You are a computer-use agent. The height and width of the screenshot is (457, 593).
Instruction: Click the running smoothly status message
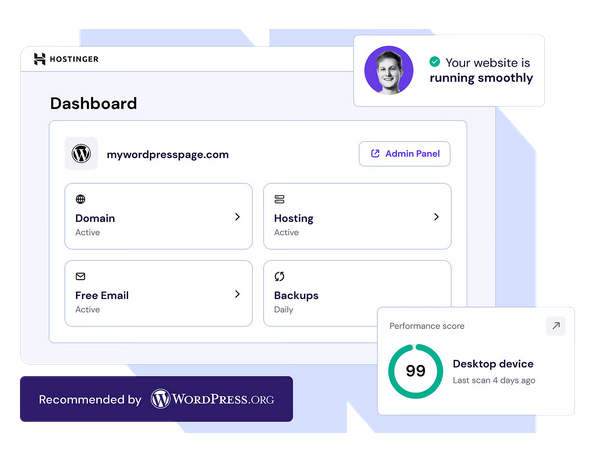click(x=481, y=70)
